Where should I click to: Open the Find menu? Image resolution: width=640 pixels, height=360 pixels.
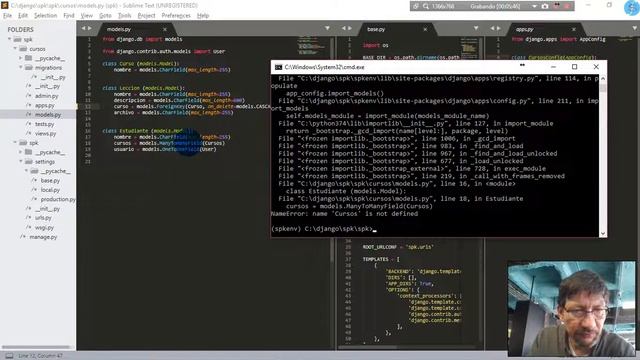click(x=69, y=16)
